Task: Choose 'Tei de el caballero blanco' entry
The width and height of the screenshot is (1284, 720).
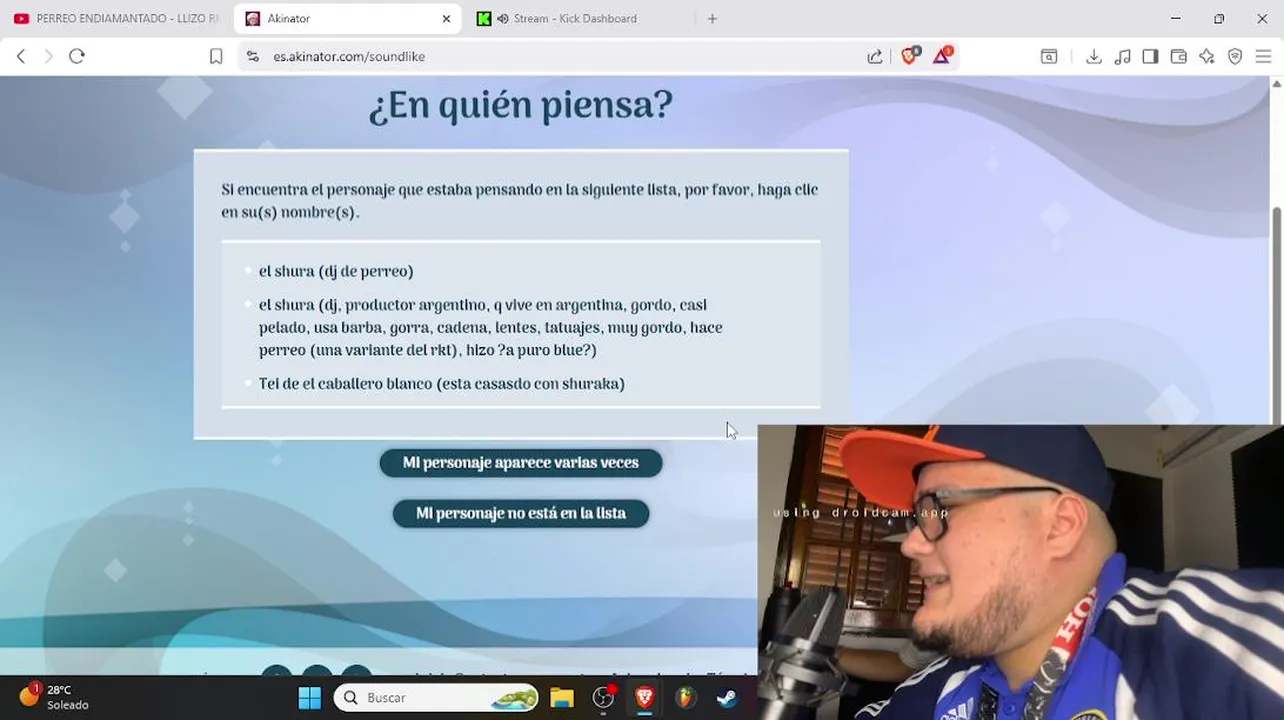Action: click(x=441, y=384)
